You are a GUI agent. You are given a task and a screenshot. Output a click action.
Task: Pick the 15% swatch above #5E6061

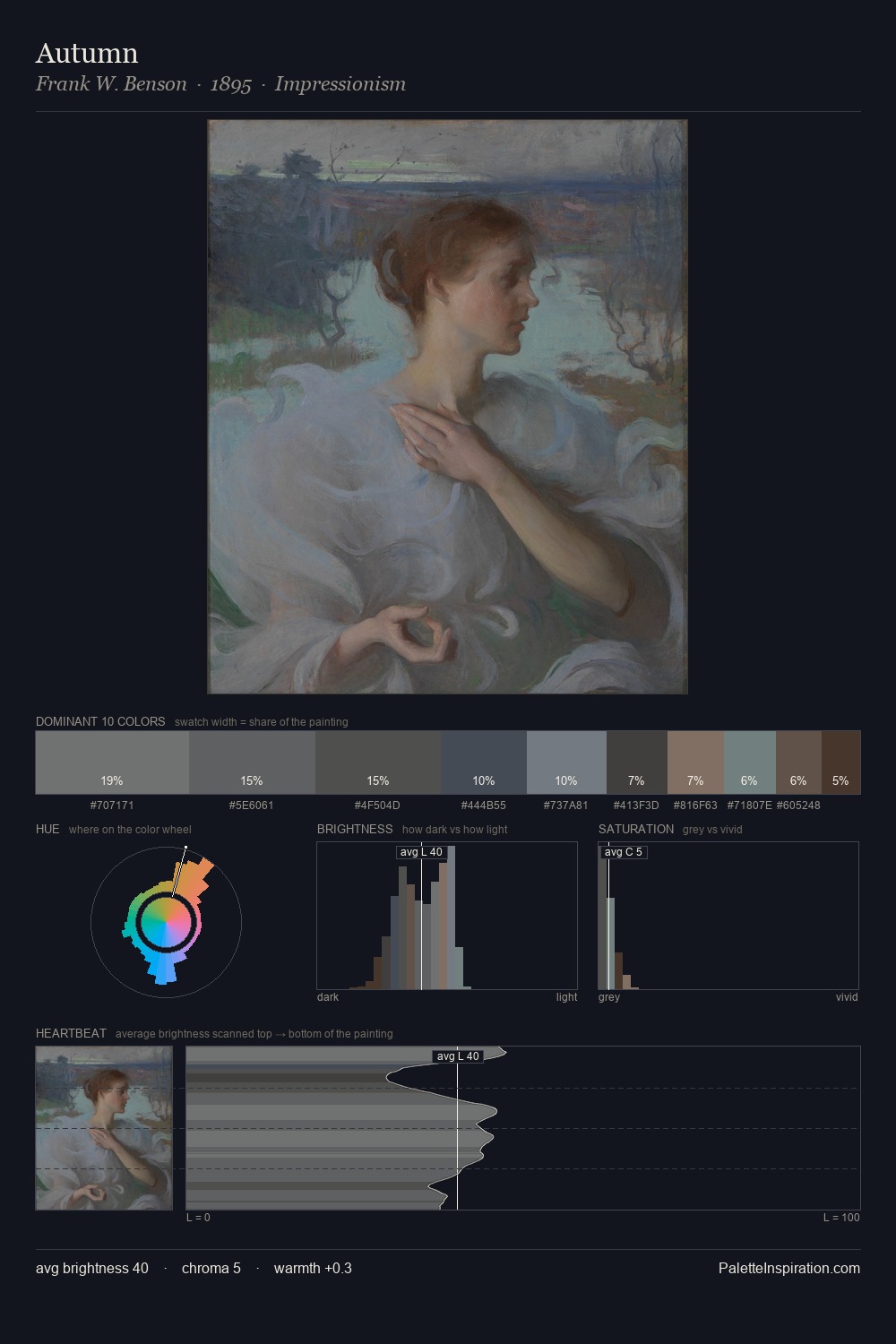click(252, 762)
